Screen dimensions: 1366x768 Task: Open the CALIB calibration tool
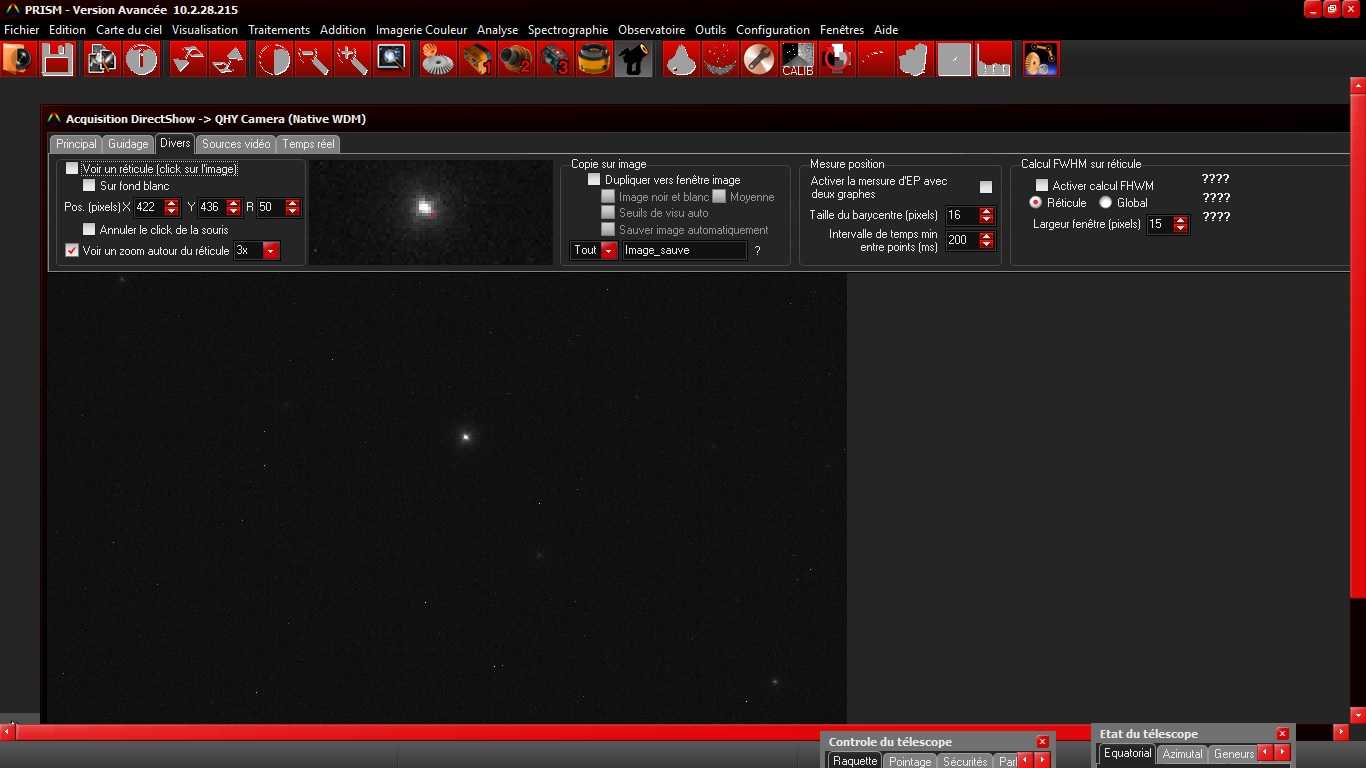point(797,60)
